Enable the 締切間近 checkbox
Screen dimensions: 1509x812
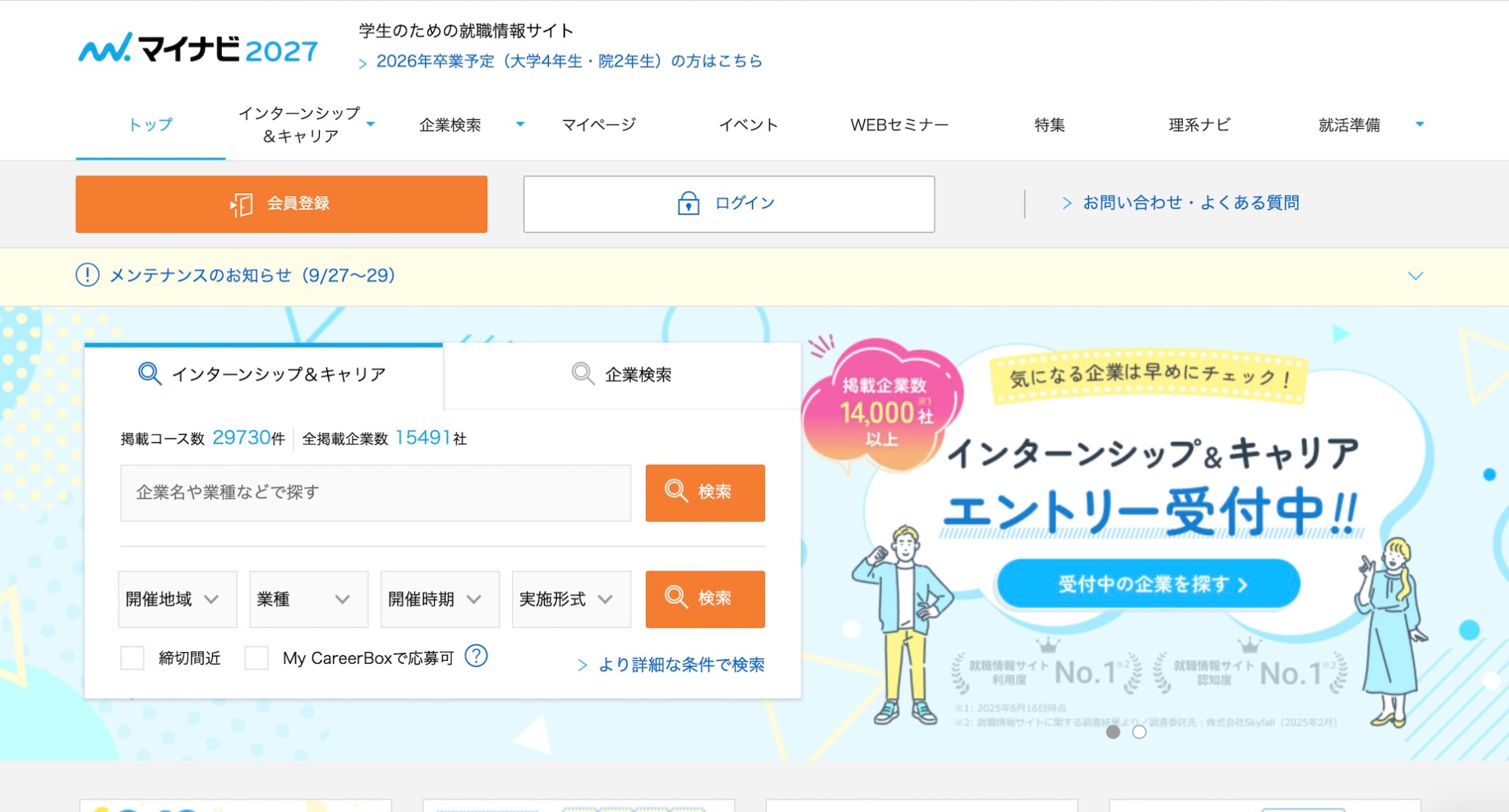point(133,657)
